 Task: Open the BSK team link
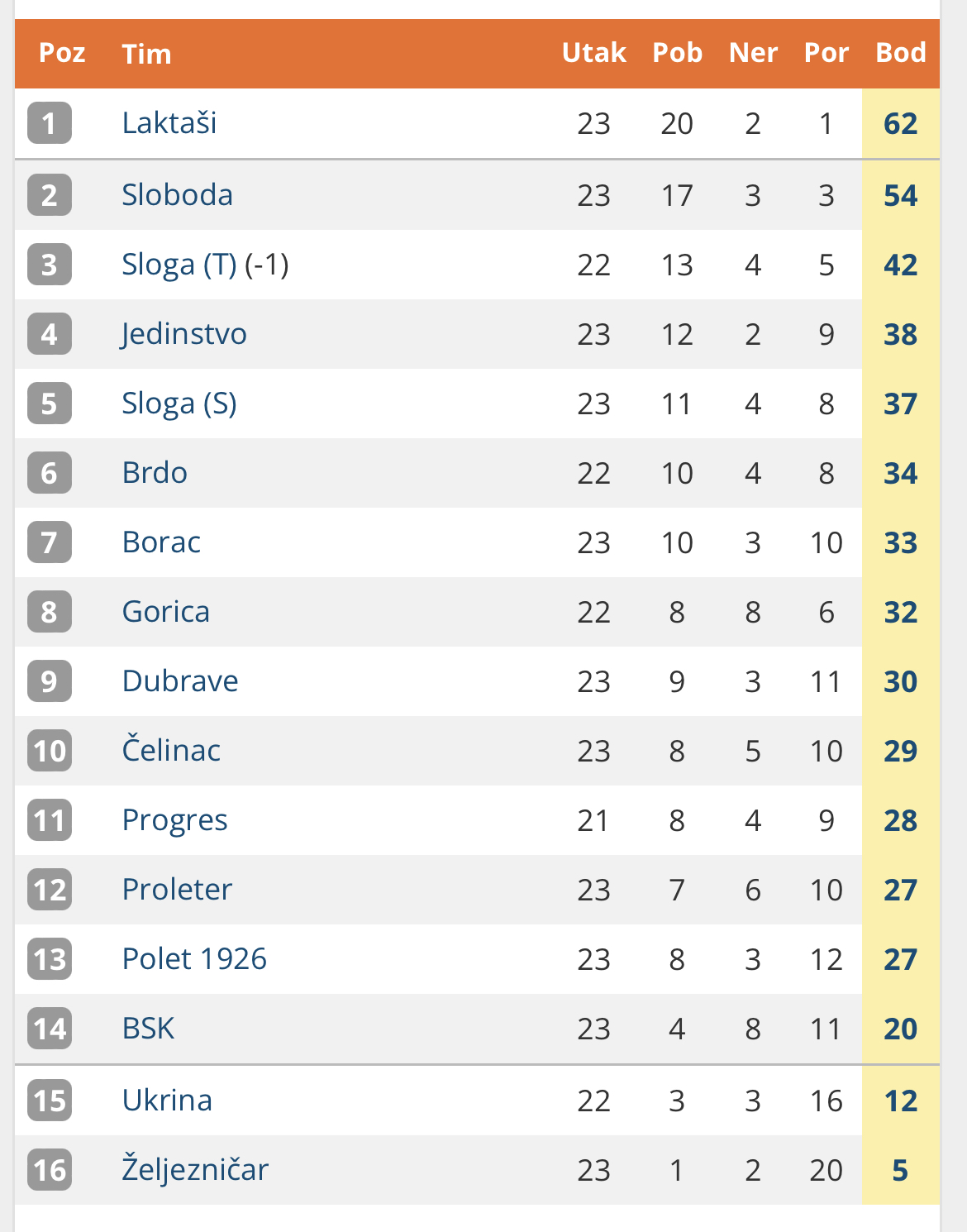tap(149, 1029)
